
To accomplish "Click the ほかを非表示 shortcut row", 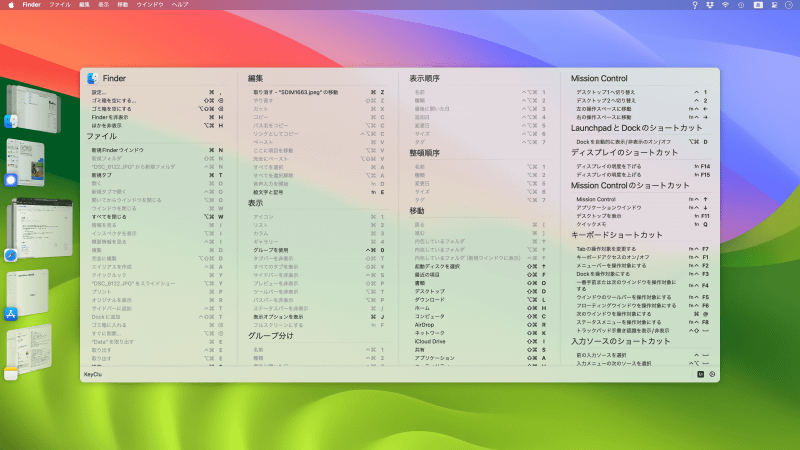I will pyautogui.click(x=157, y=126).
